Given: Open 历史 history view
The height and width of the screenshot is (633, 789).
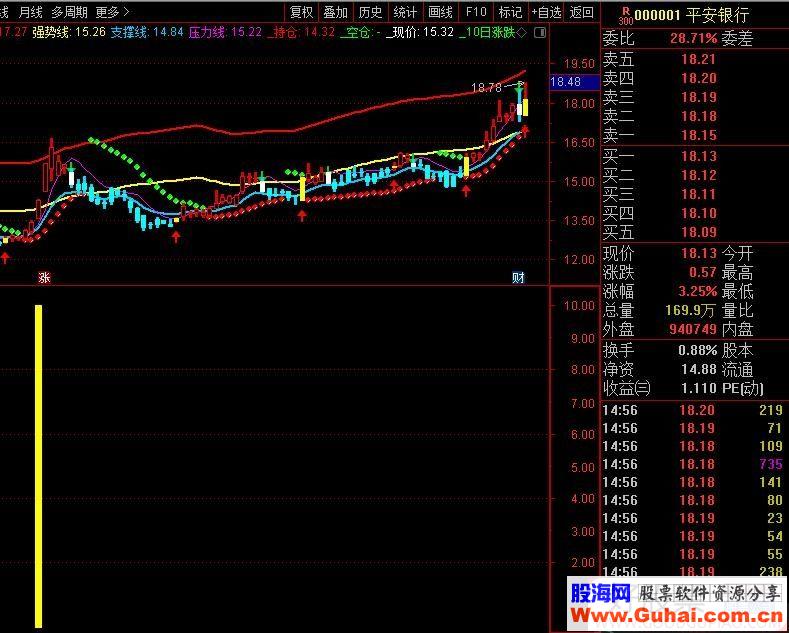Looking at the screenshot, I should 370,12.
